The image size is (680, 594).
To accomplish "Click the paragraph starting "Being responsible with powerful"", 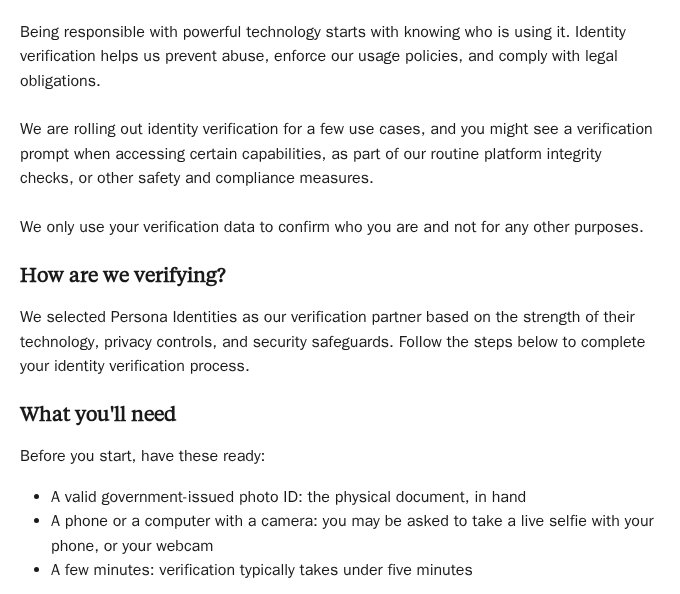I will tap(323, 56).
